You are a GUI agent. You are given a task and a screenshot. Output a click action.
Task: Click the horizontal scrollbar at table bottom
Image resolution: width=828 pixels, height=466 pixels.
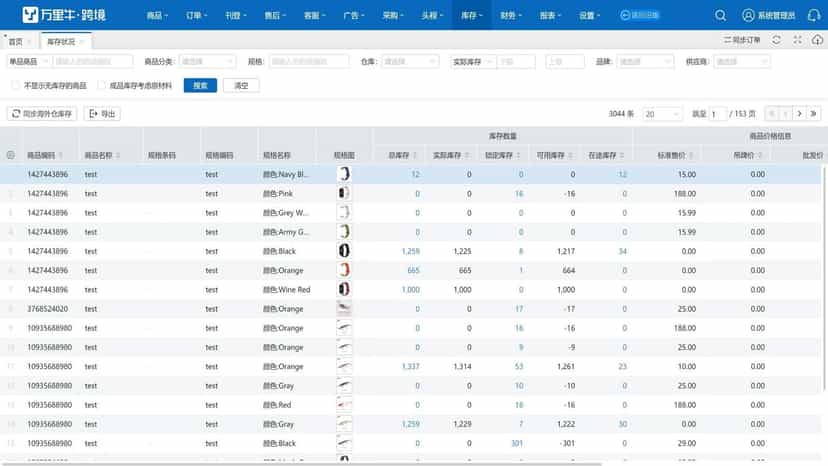point(301,464)
